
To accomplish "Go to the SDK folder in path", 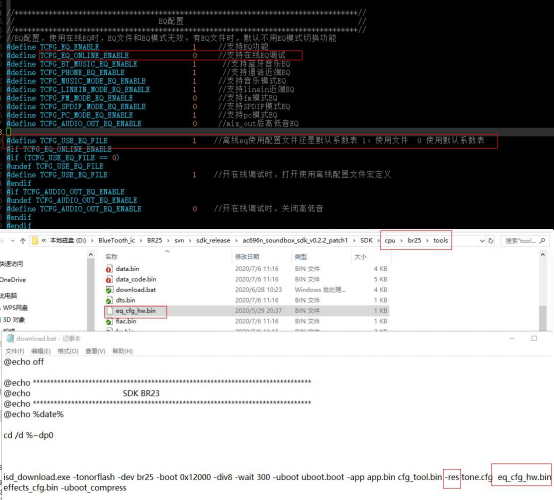I will (x=366, y=241).
